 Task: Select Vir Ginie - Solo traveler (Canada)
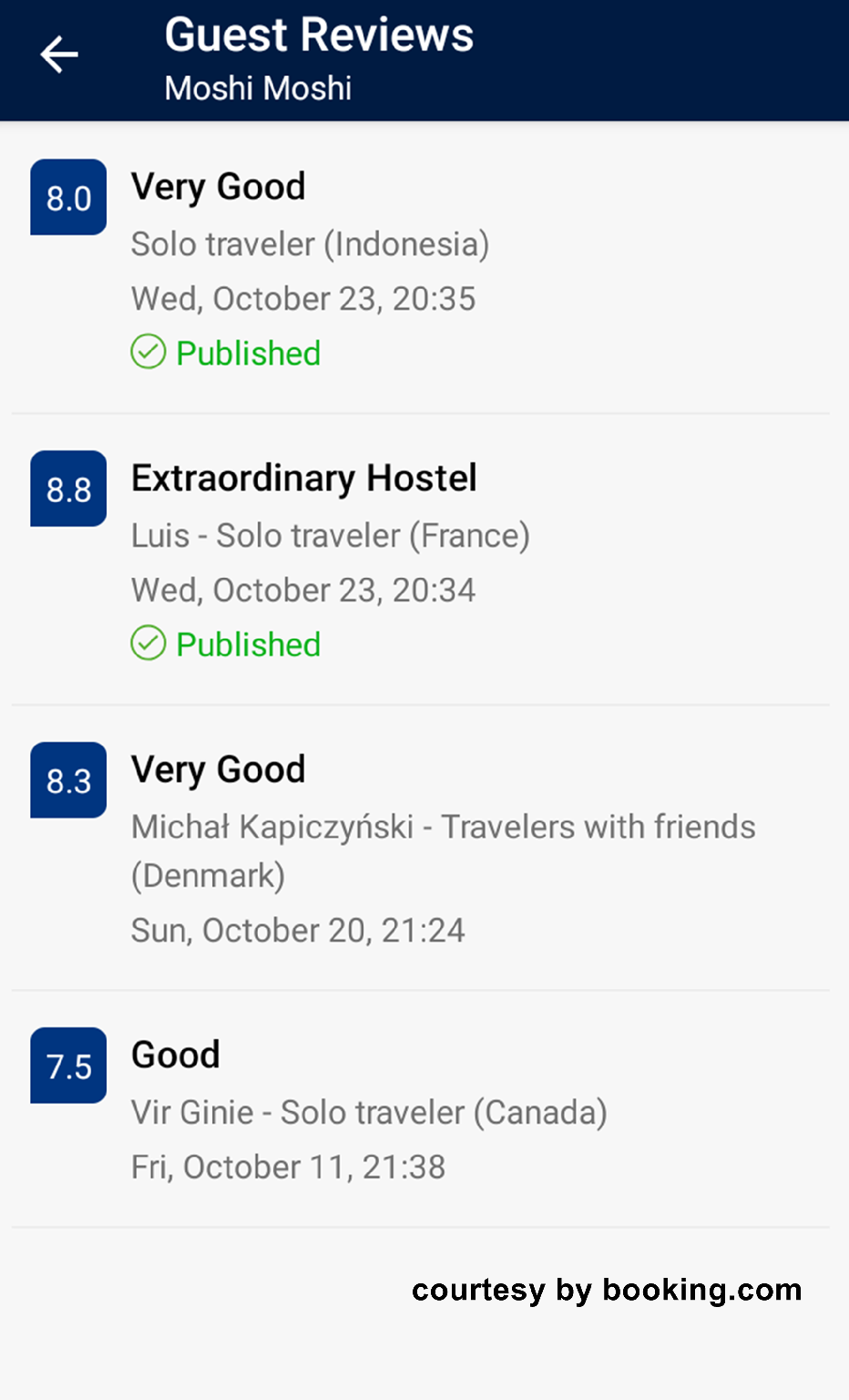(x=369, y=1113)
